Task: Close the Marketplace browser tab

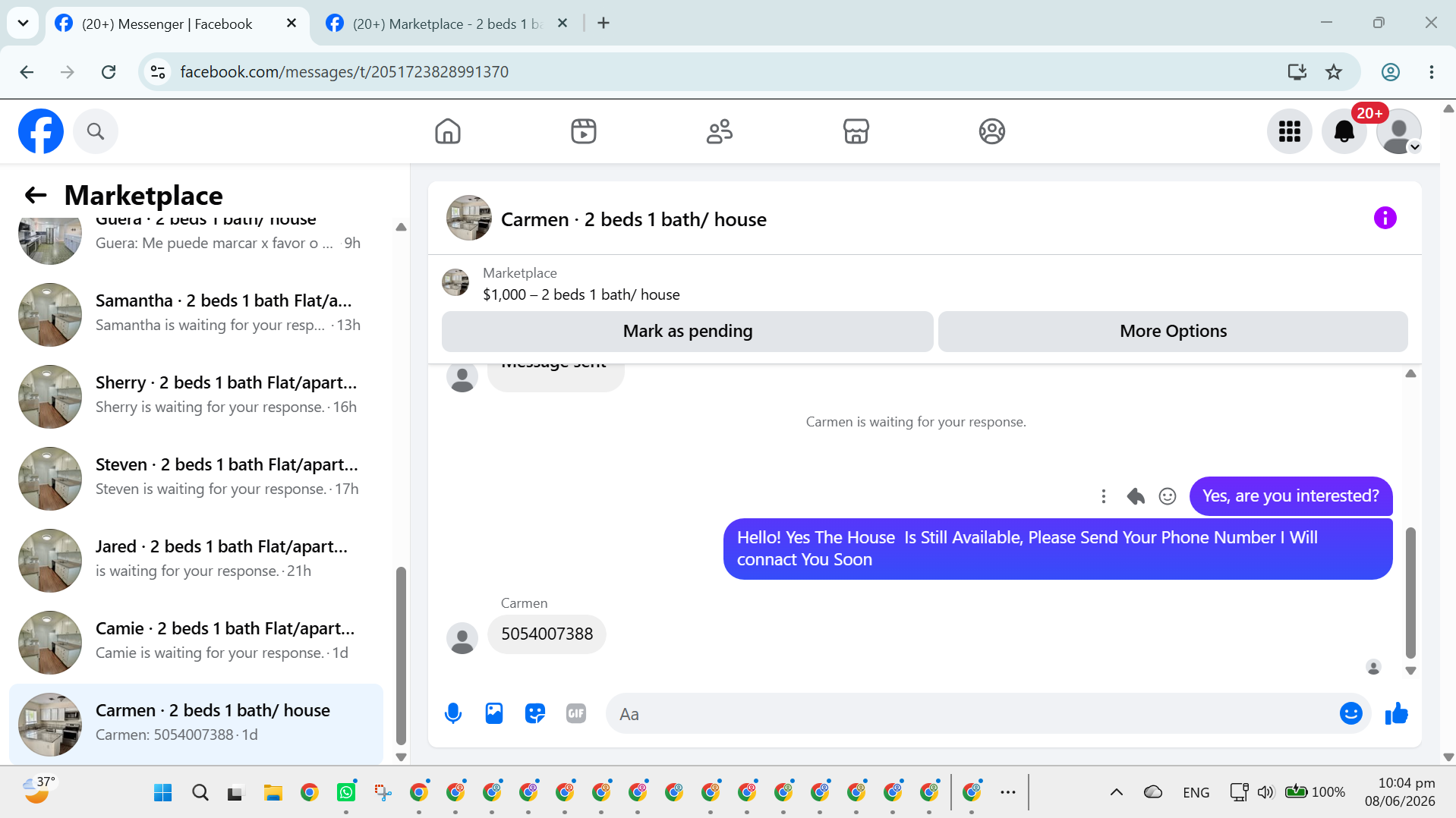Action: tap(563, 24)
